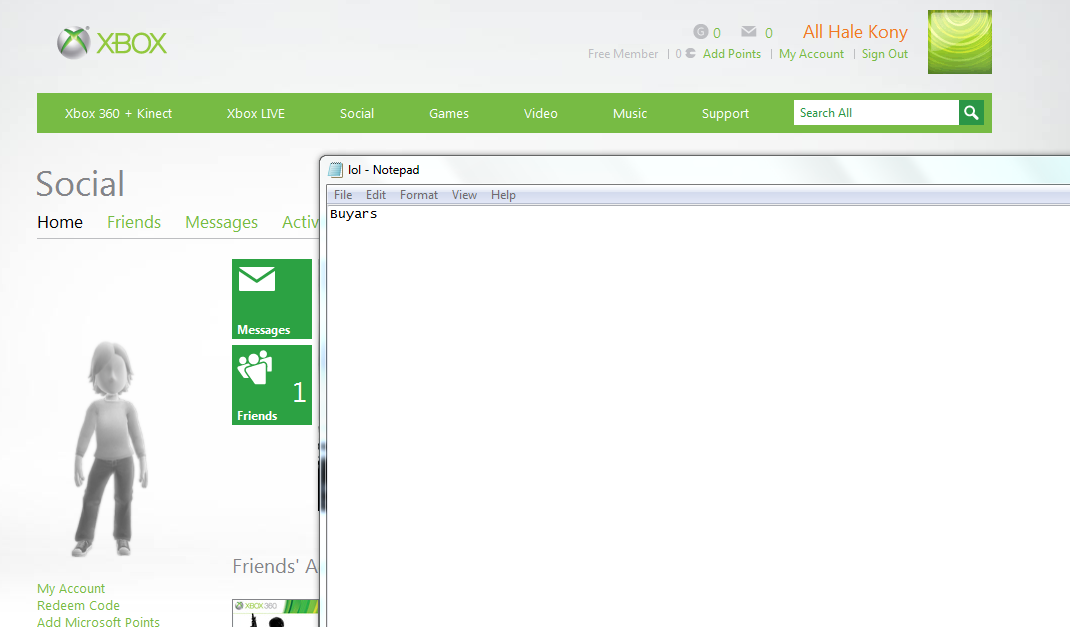Open Xbox LIVE nav item
Image resolution: width=1070 pixels, height=627 pixels.
[x=256, y=113]
